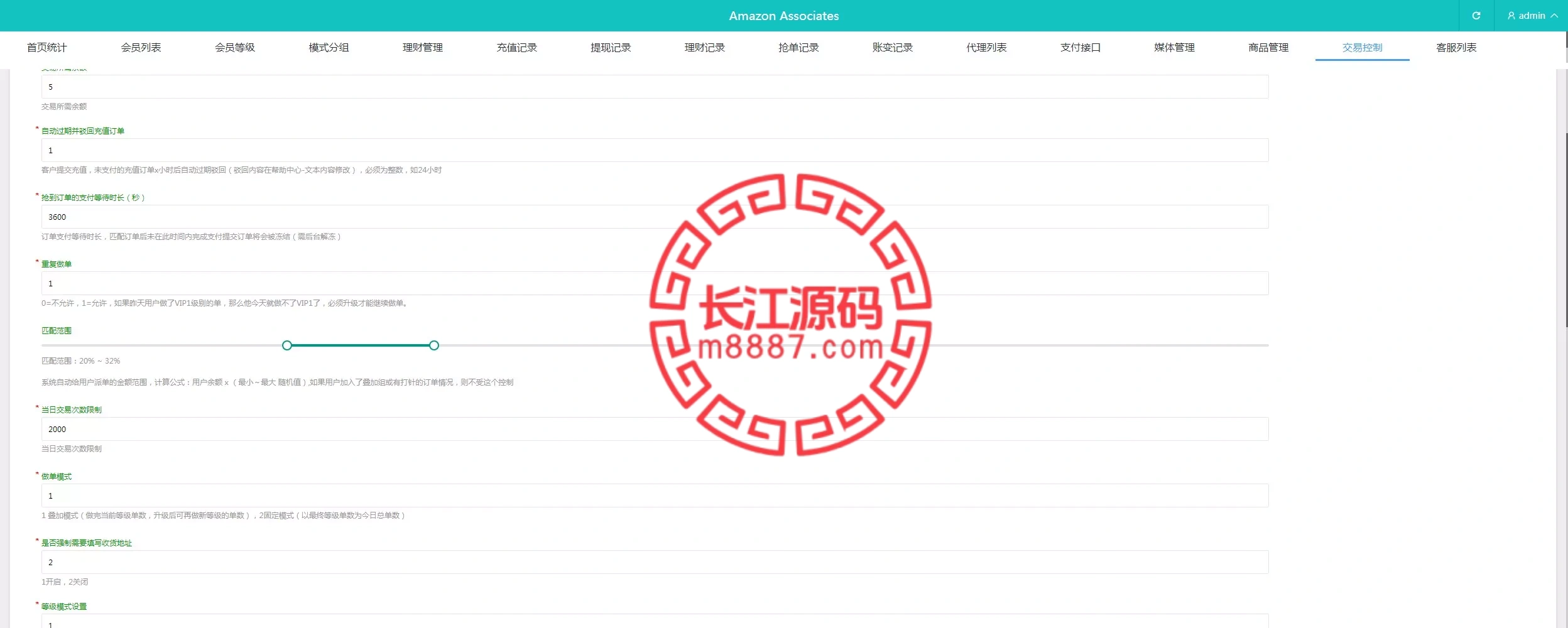Click the 匹配范围：20% ~ 32% text

tap(80, 361)
